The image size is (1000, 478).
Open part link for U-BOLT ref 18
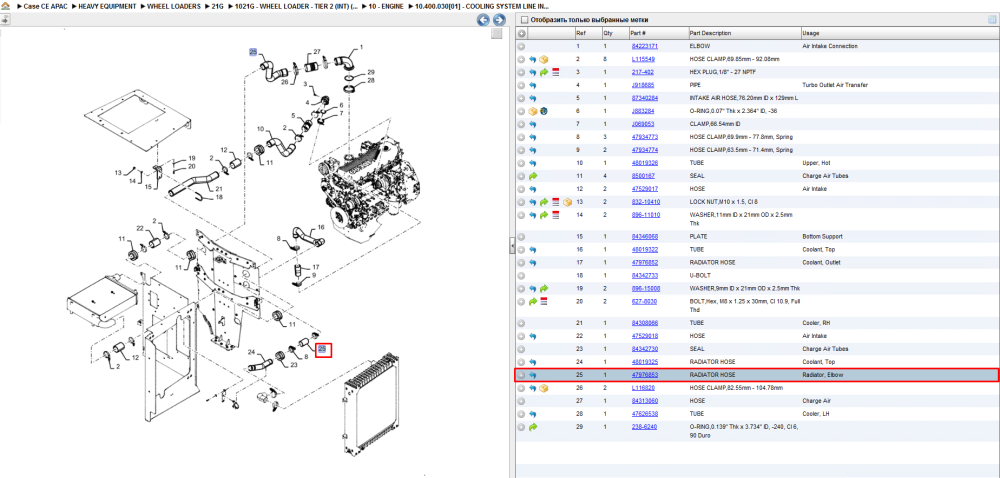[x=645, y=275]
